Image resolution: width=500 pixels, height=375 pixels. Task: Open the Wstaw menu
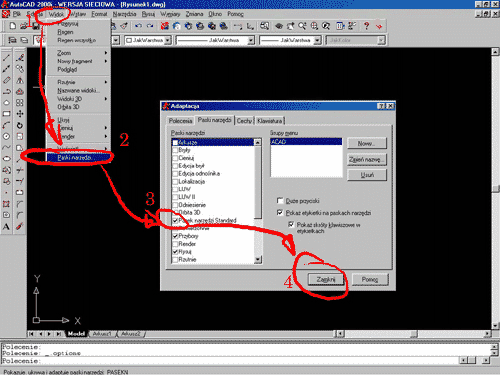(x=78, y=14)
